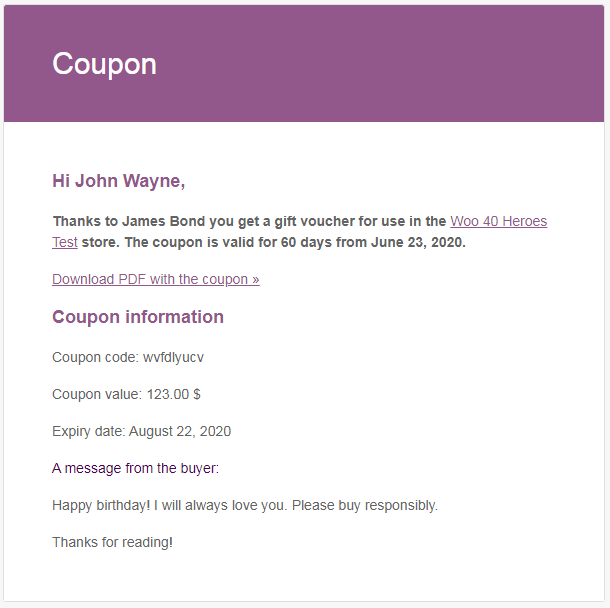Click the coupon value 123.00 $
This screenshot has height=608, width=610.
[x=174, y=394]
